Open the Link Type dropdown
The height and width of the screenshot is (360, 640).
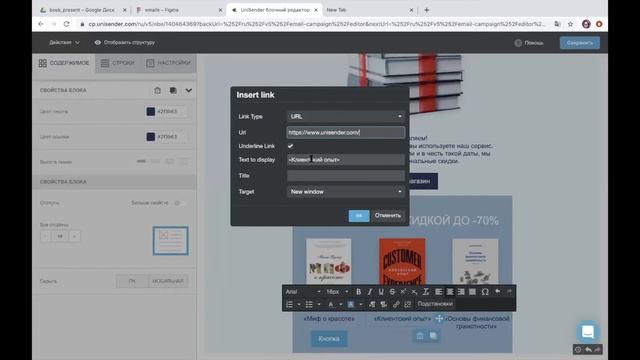pyautogui.click(x=346, y=116)
